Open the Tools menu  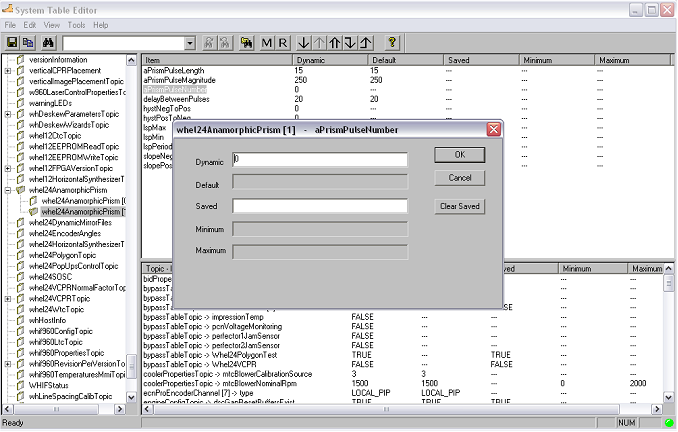pyautogui.click(x=76, y=25)
